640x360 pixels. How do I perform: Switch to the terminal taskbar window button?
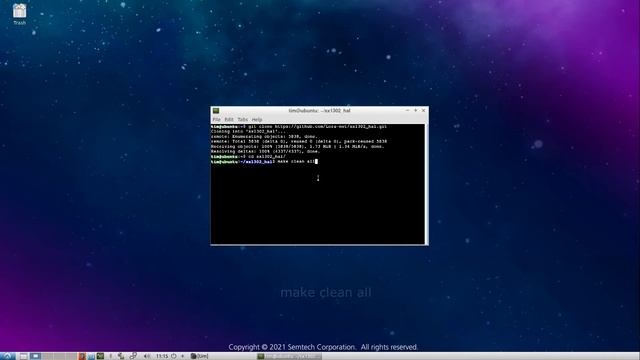coord(289,356)
